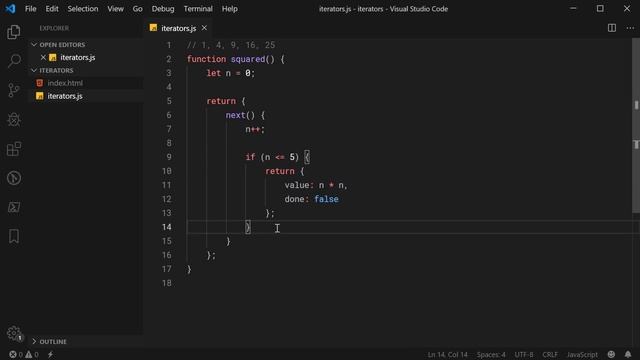Click line number 9 in the gutter
This screenshot has width=640, height=360.
point(169,157)
